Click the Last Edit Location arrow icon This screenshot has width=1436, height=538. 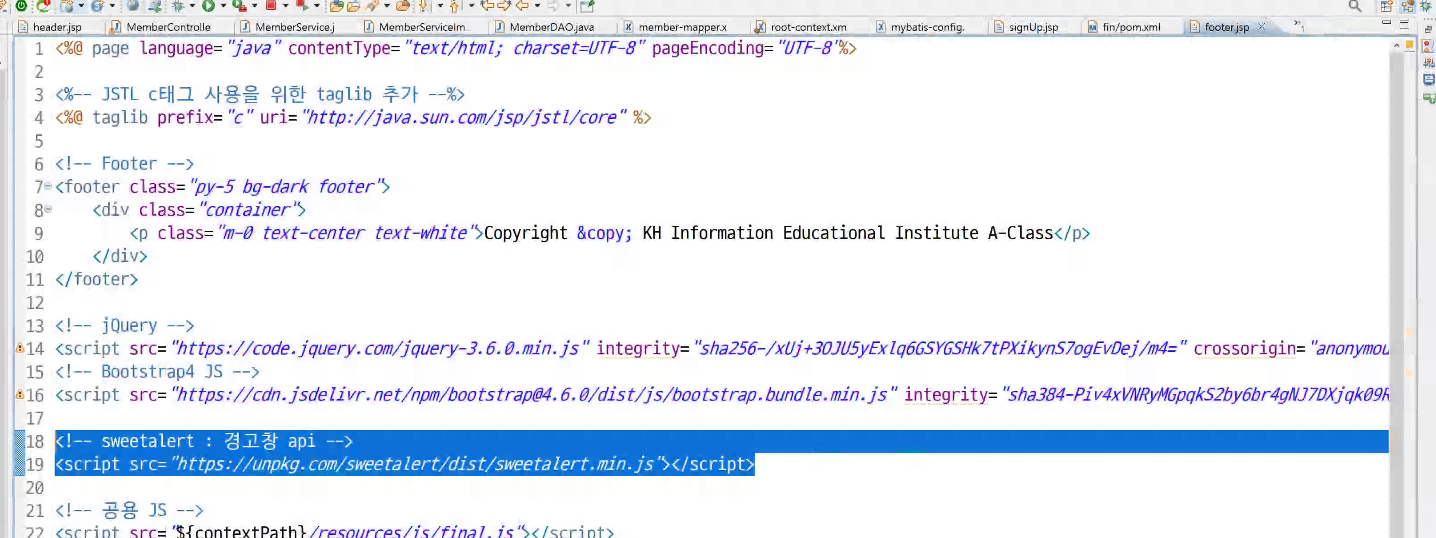coord(487,6)
